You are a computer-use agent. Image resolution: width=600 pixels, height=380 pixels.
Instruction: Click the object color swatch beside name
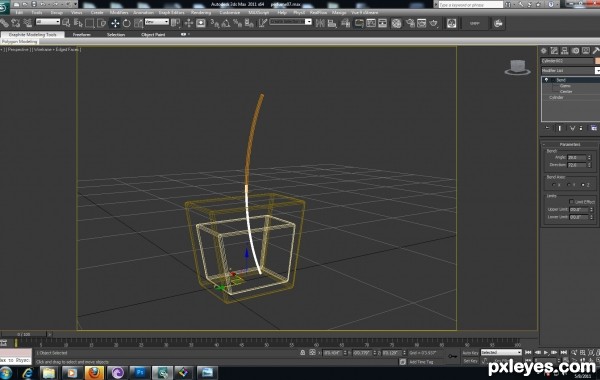pyautogui.click(x=597, y=61)
